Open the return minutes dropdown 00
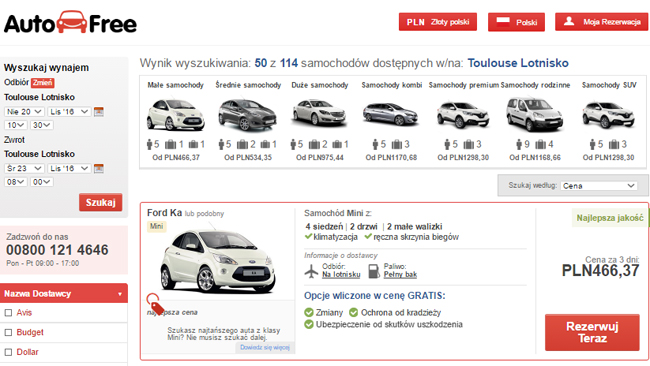 [41, 182]
